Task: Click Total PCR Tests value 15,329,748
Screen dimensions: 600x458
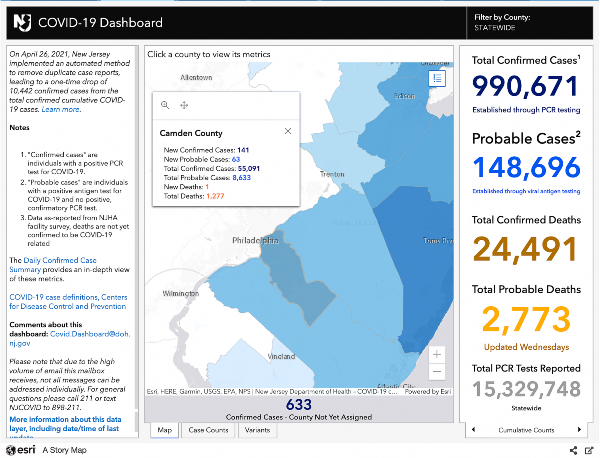Action: click(x=527, y=389)
